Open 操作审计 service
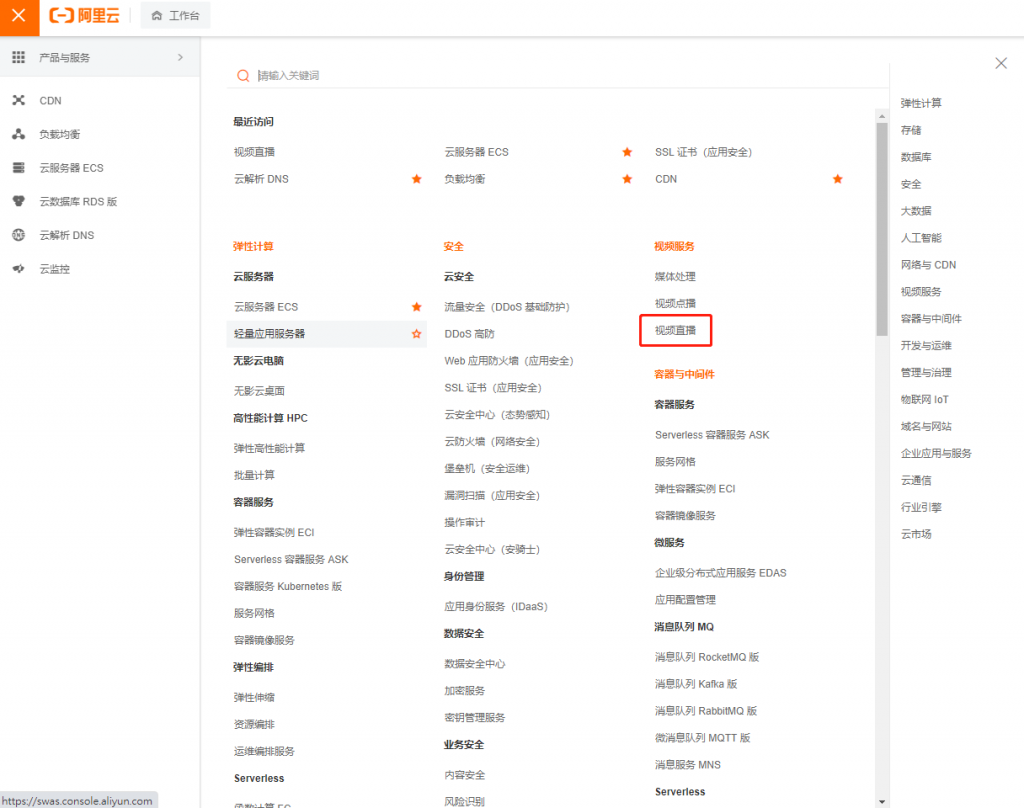The image size is (1024, 808). click(x=465, y=523)
